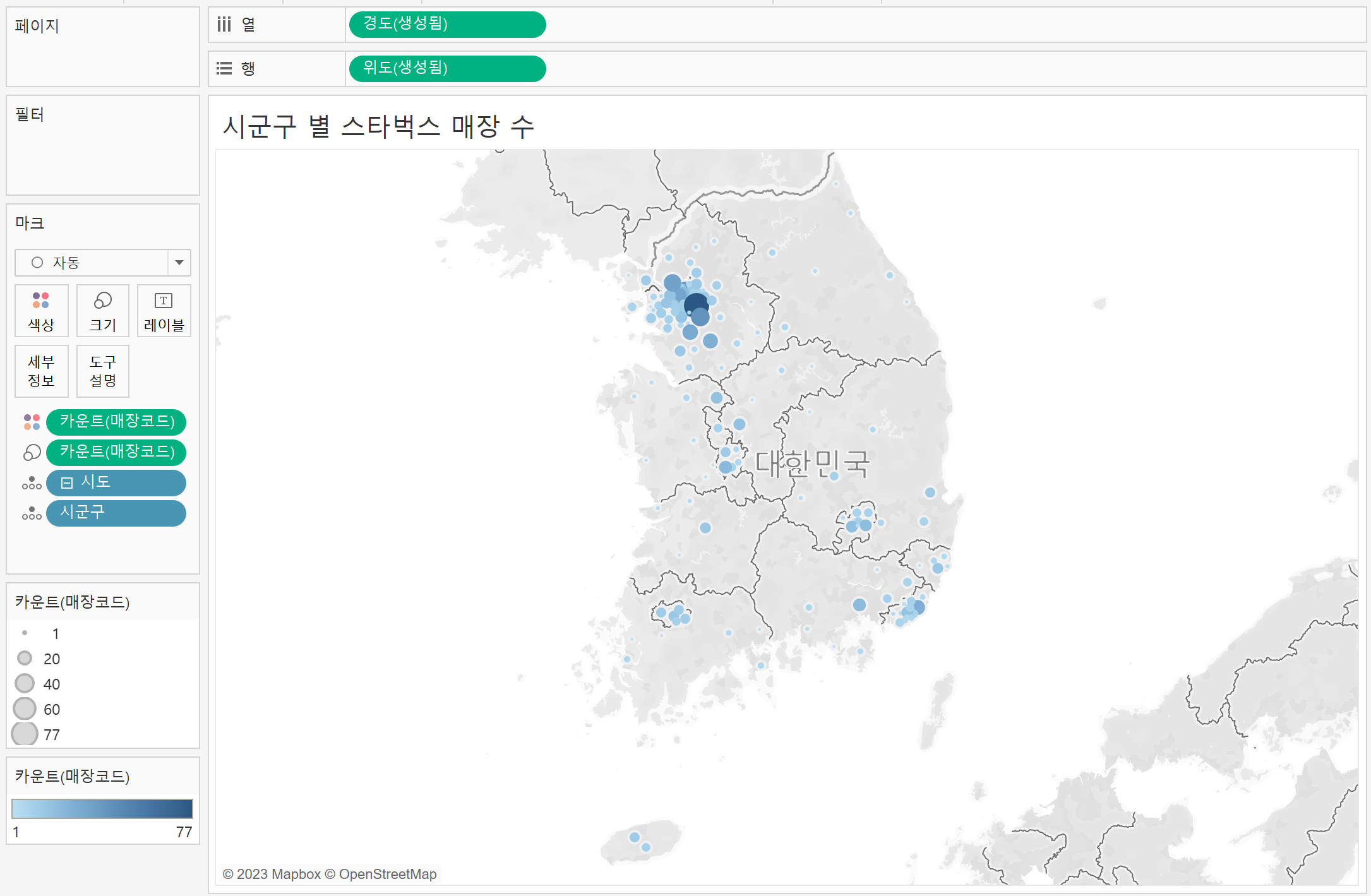
Task: Click the size legend circle for 40
Action: coord(25,683)
